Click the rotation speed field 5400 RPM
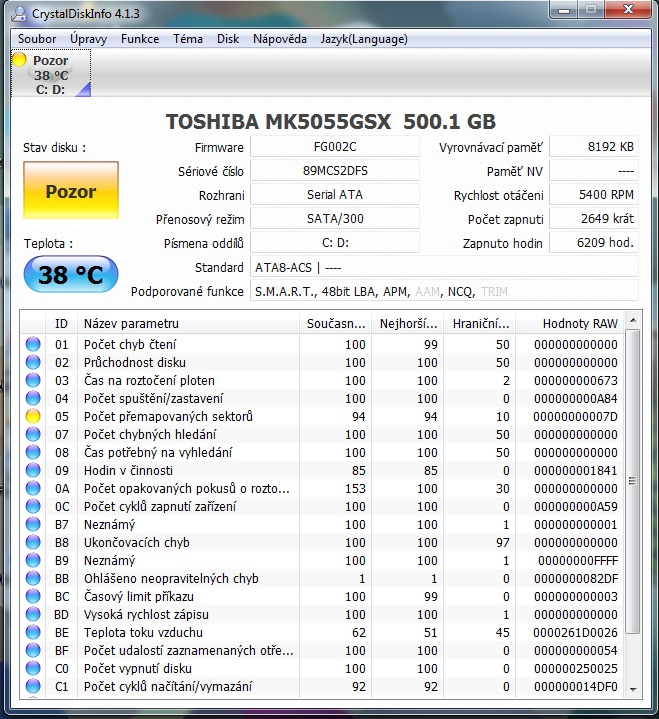Image resolution: width=659 pixels, height=719 pixels. pyautogui.click(x=594, y=194)
